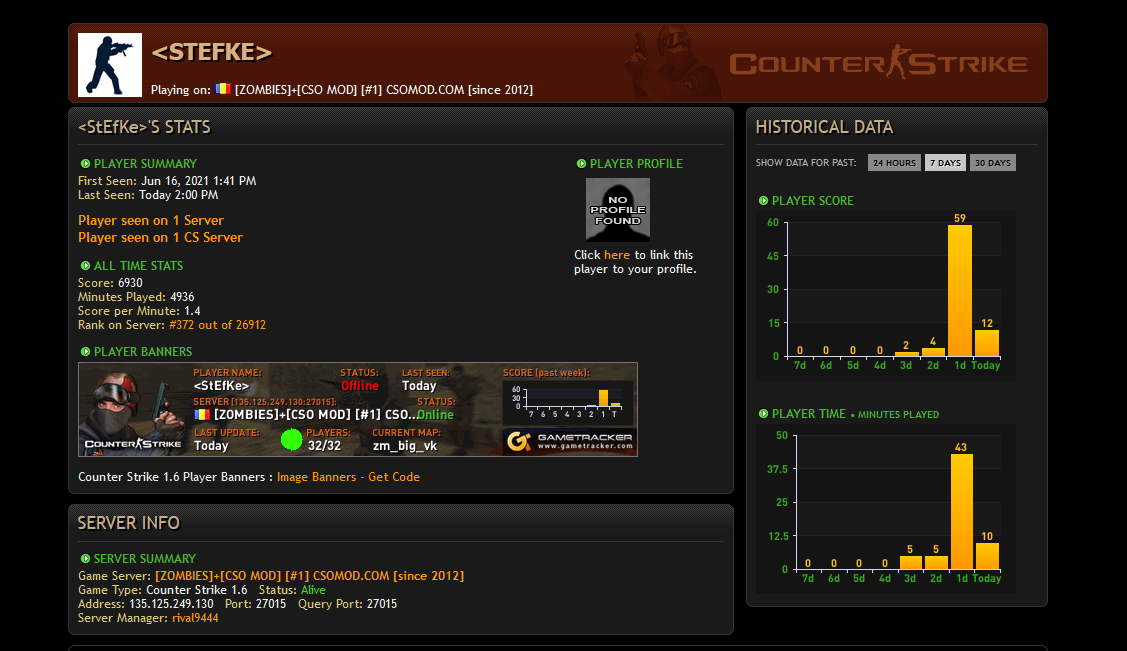Click the Server Summary green arrow icon

[x=85, y=559]
